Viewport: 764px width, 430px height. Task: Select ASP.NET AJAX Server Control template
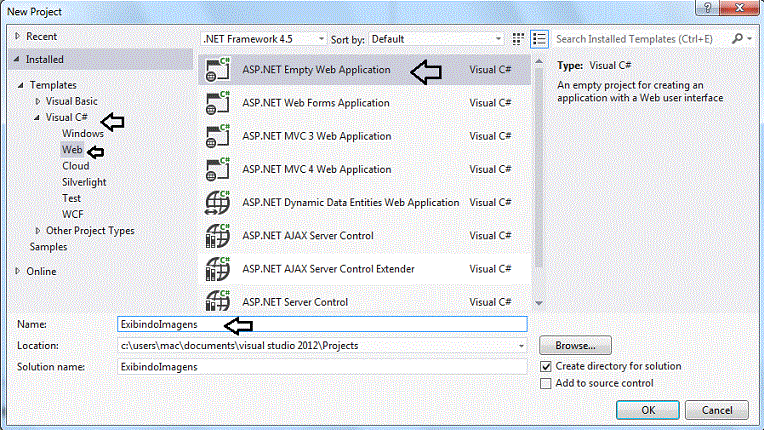tap(364, 236)
